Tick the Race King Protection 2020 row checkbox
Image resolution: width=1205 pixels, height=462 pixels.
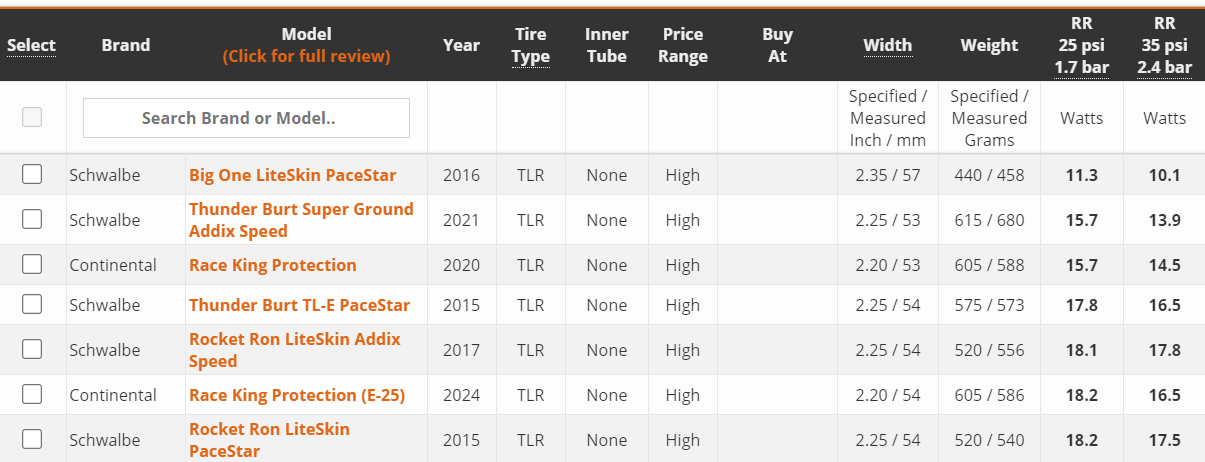coord(32,264)
